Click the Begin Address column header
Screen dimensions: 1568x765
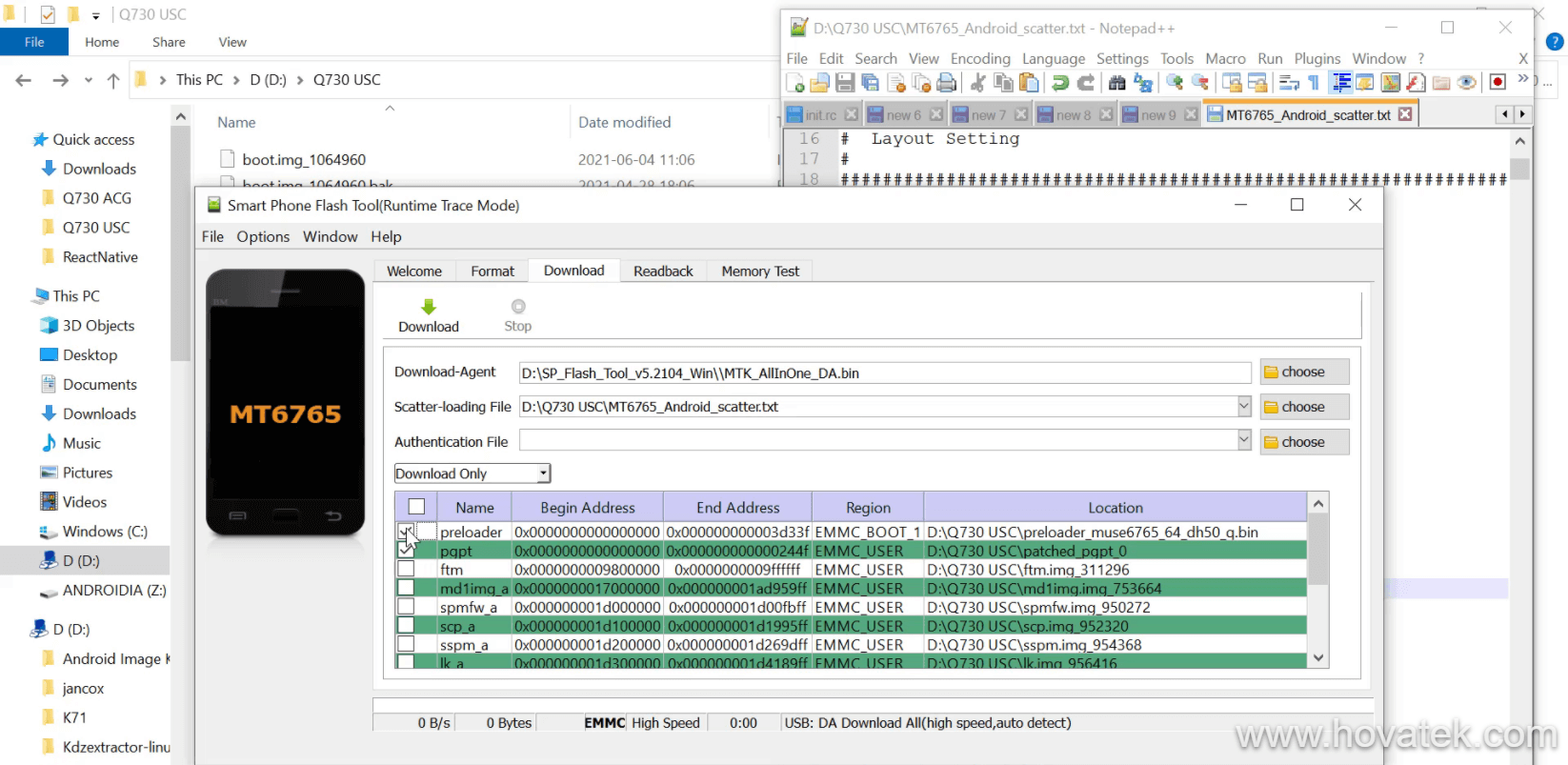point(588,508)
